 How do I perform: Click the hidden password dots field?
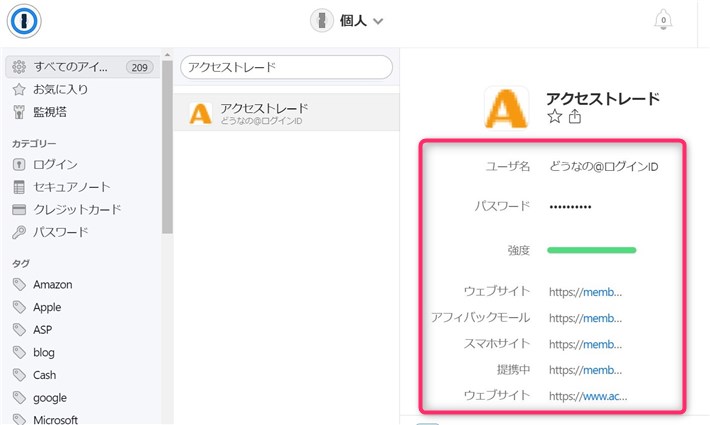point(570,207)
